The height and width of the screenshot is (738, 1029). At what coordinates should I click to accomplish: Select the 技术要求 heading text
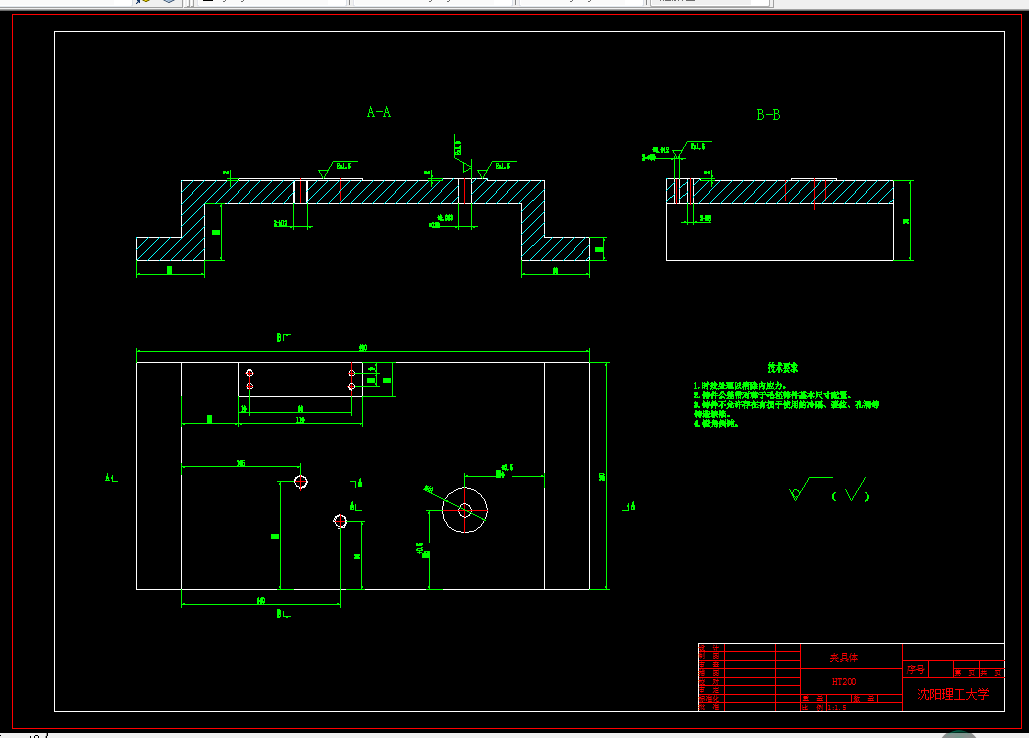(x=783, y=368)
